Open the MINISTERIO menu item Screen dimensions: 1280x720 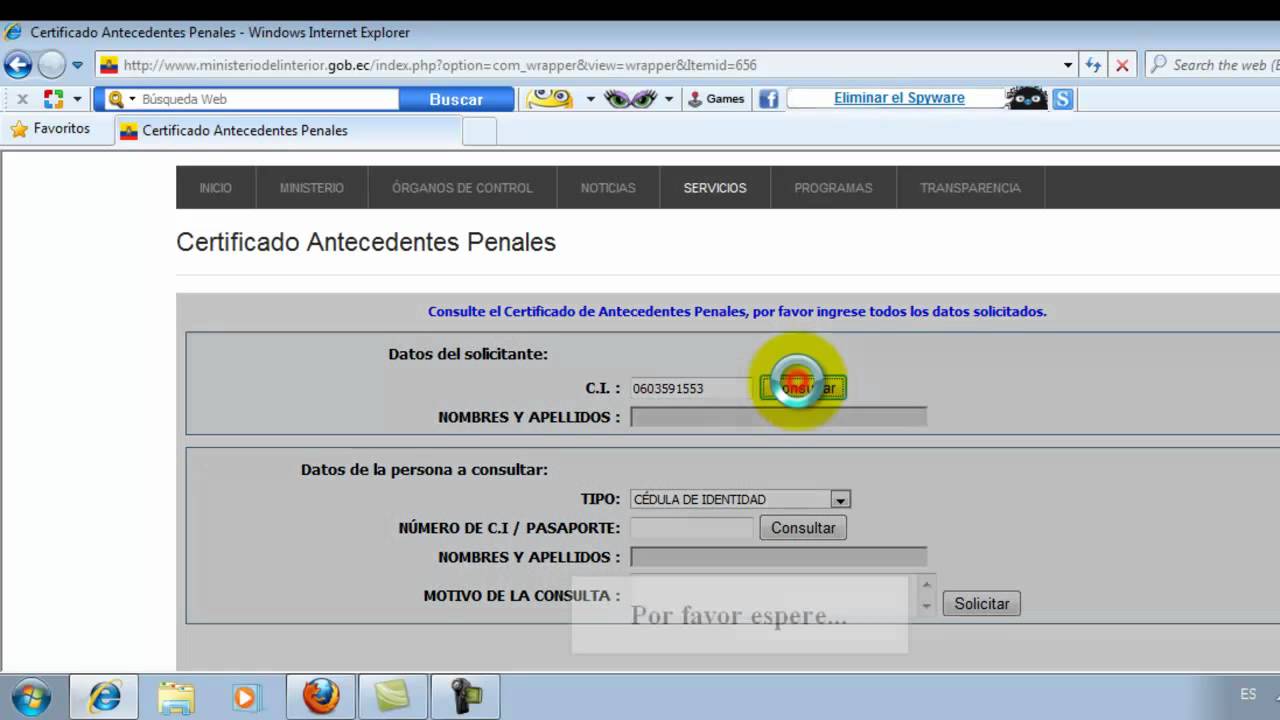312,188
